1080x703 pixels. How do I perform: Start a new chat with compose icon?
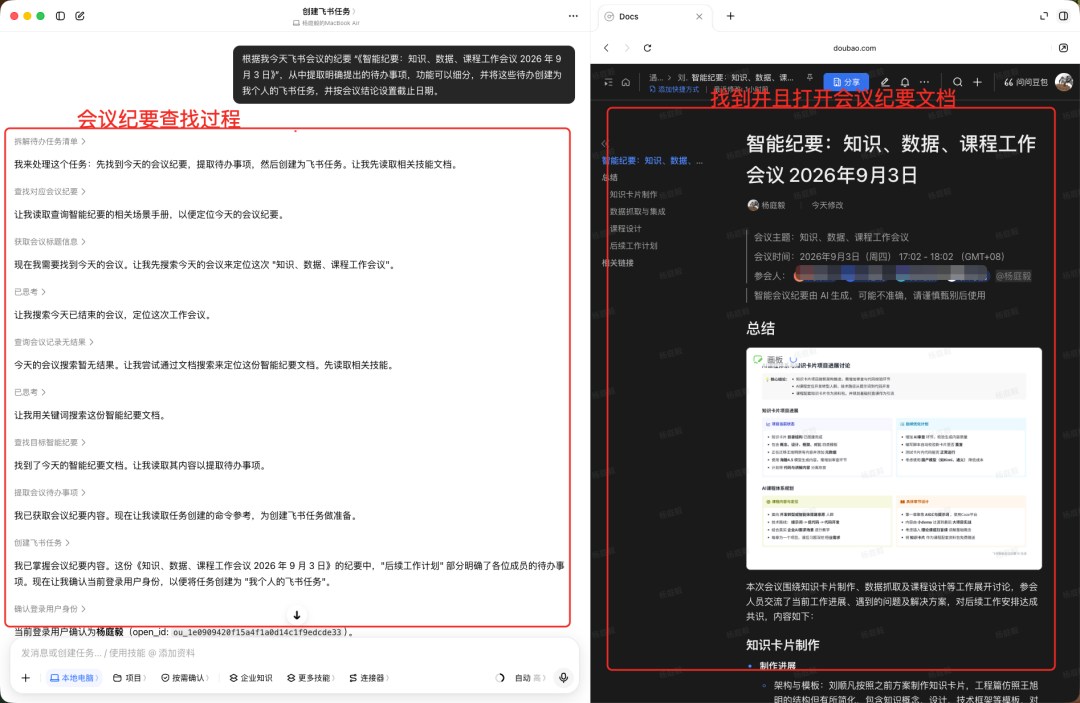pyautogui.click(x=80, y=16)
